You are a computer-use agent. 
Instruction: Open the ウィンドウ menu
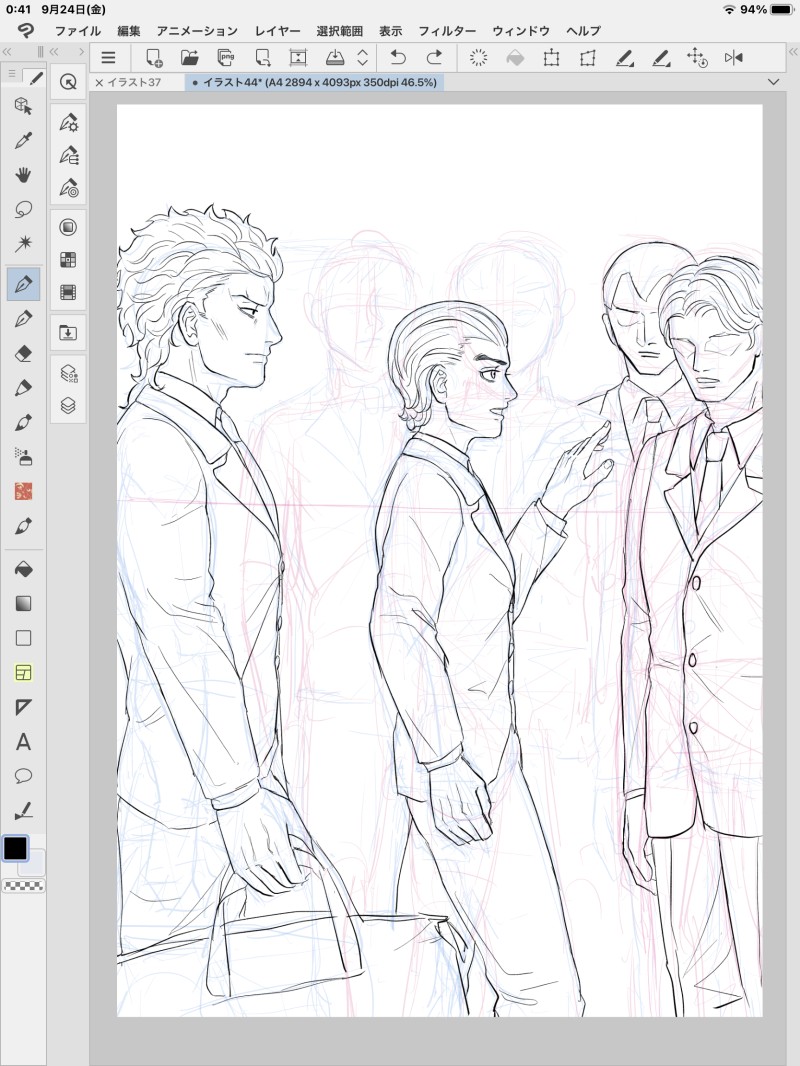click(521, 31)
